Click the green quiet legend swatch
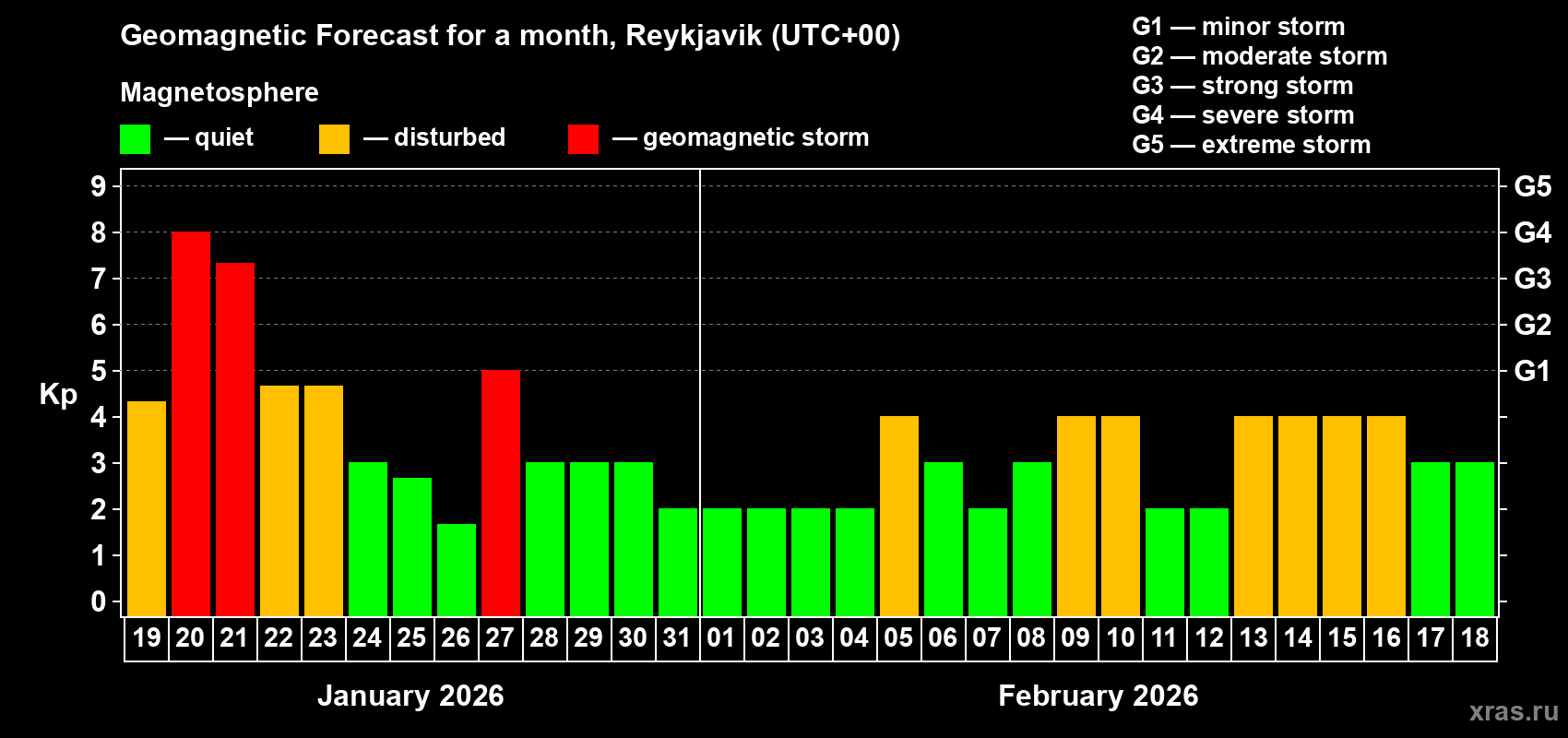 pyautogui.click(x=136, y=139)
